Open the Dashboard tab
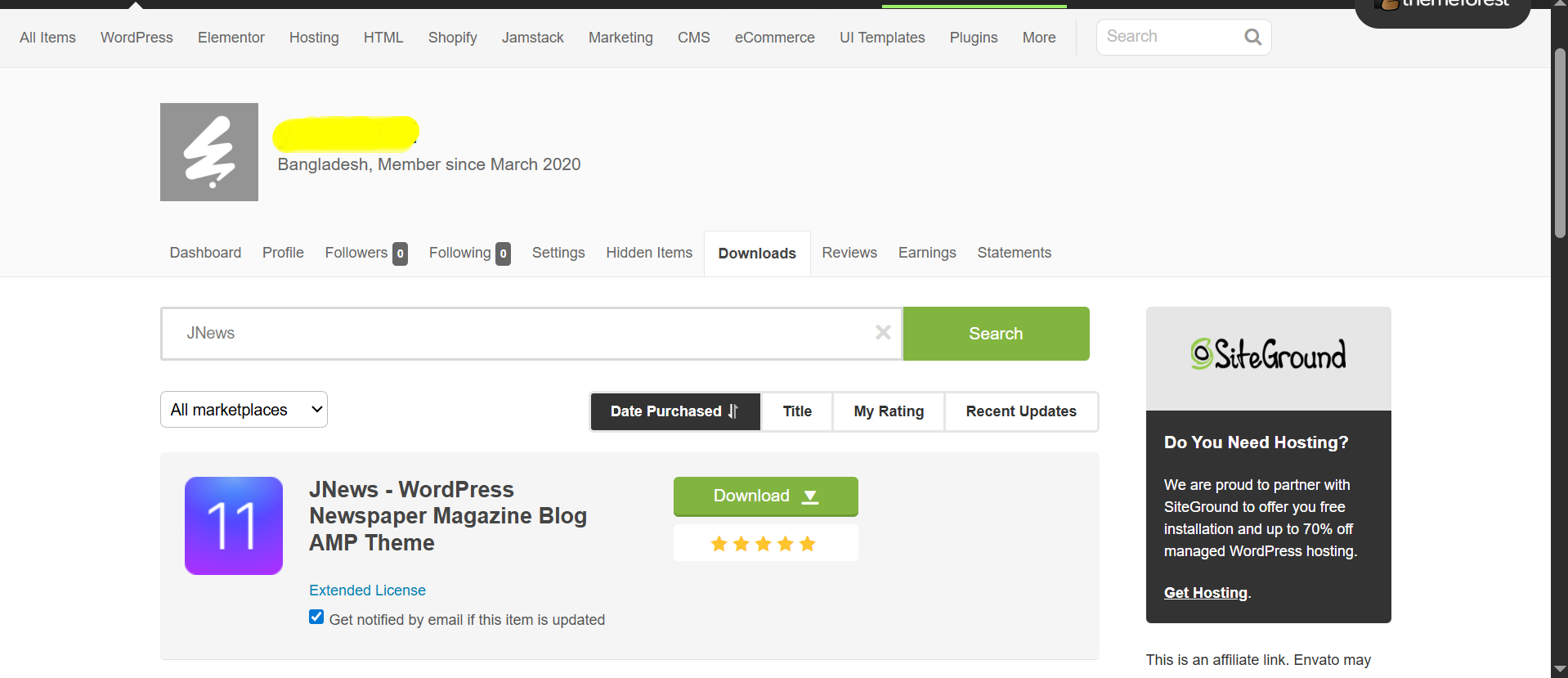 (x=205, y=253)
